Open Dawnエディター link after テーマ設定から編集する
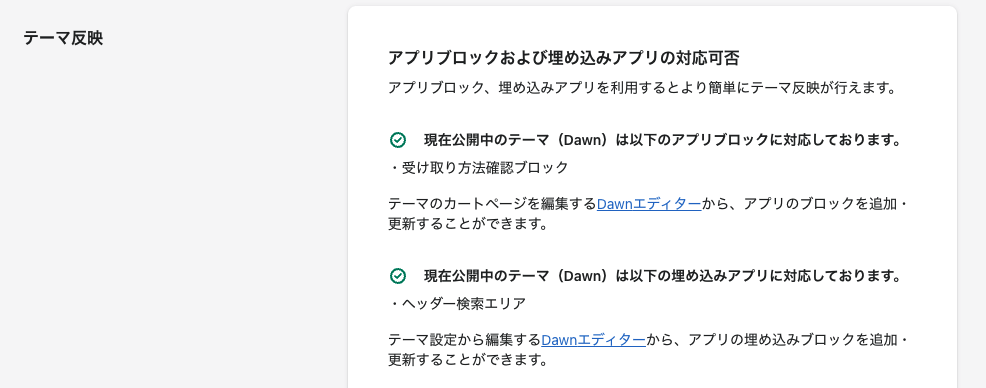 click(593, 340)
